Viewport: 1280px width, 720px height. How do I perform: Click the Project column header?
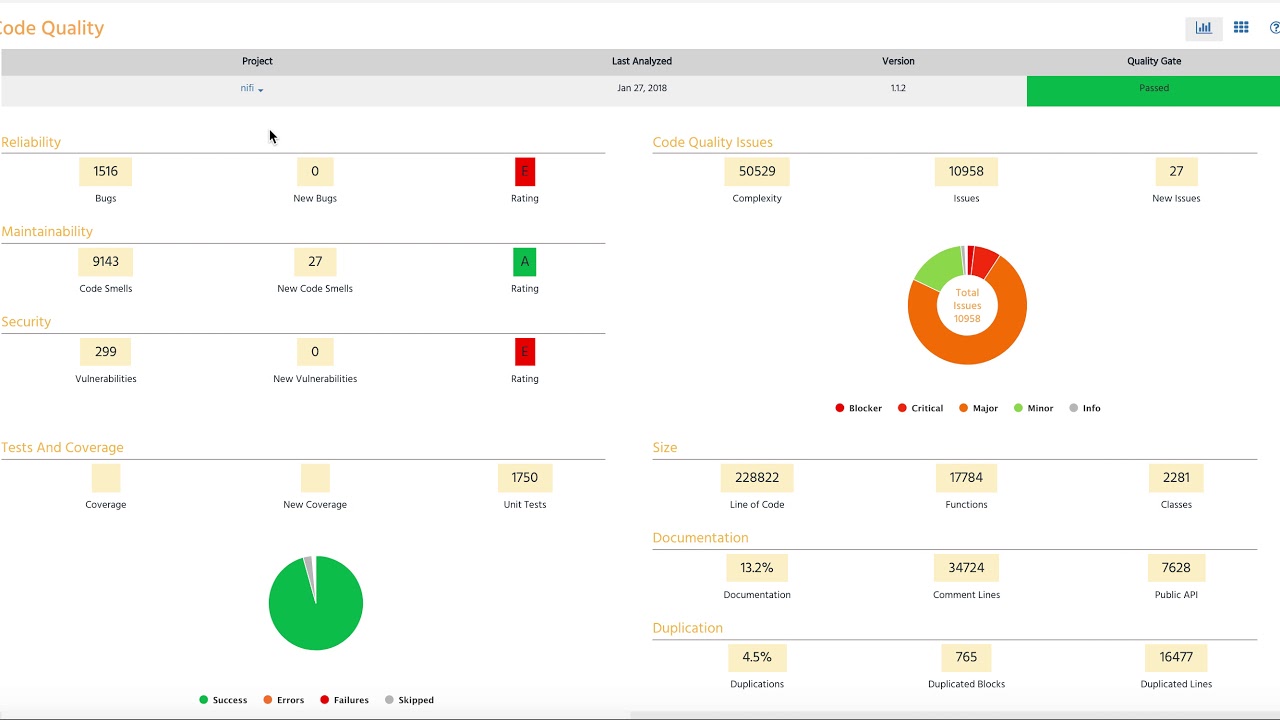[257, 62]
